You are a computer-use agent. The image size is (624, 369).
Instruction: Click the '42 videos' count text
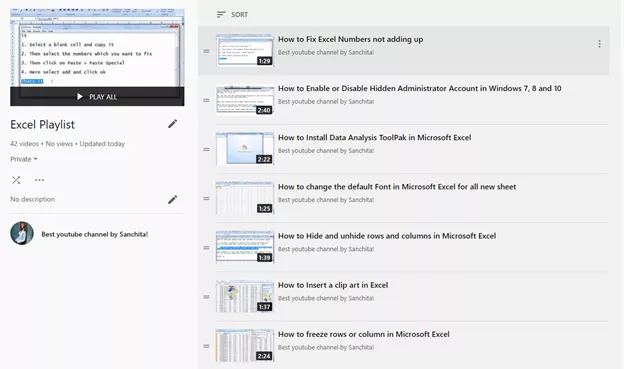24,144
